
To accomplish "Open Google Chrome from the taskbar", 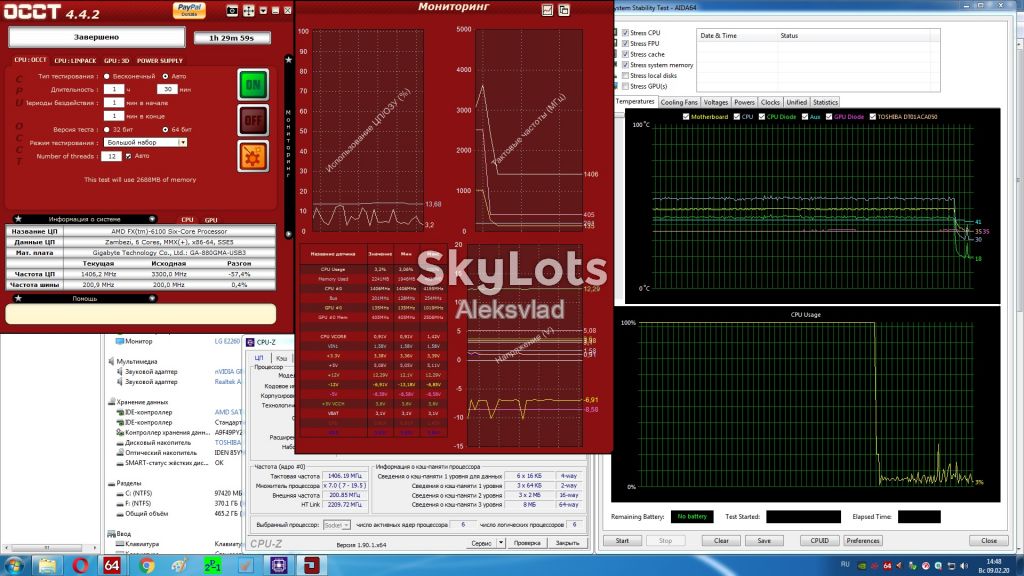I will tap(146, 565).
